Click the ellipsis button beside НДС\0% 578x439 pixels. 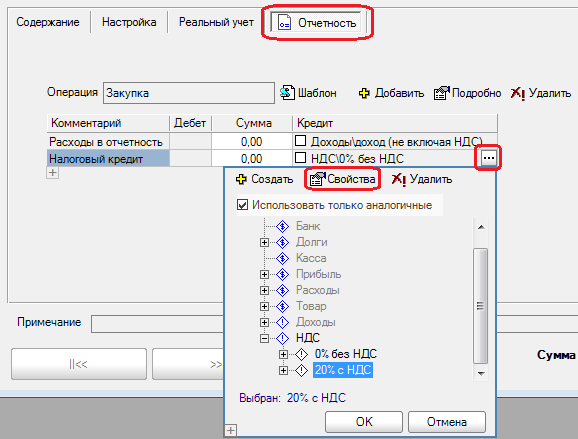489,158
